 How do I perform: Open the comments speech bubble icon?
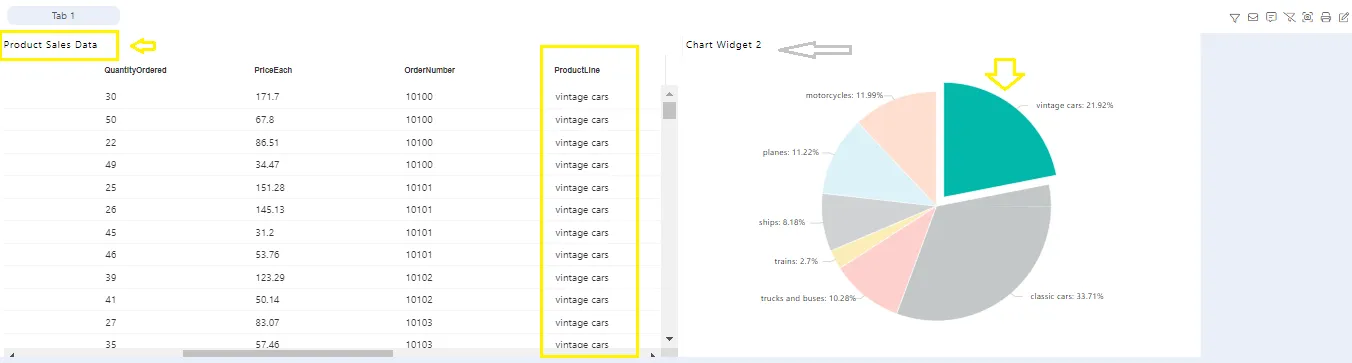[x=1271, y=17]
